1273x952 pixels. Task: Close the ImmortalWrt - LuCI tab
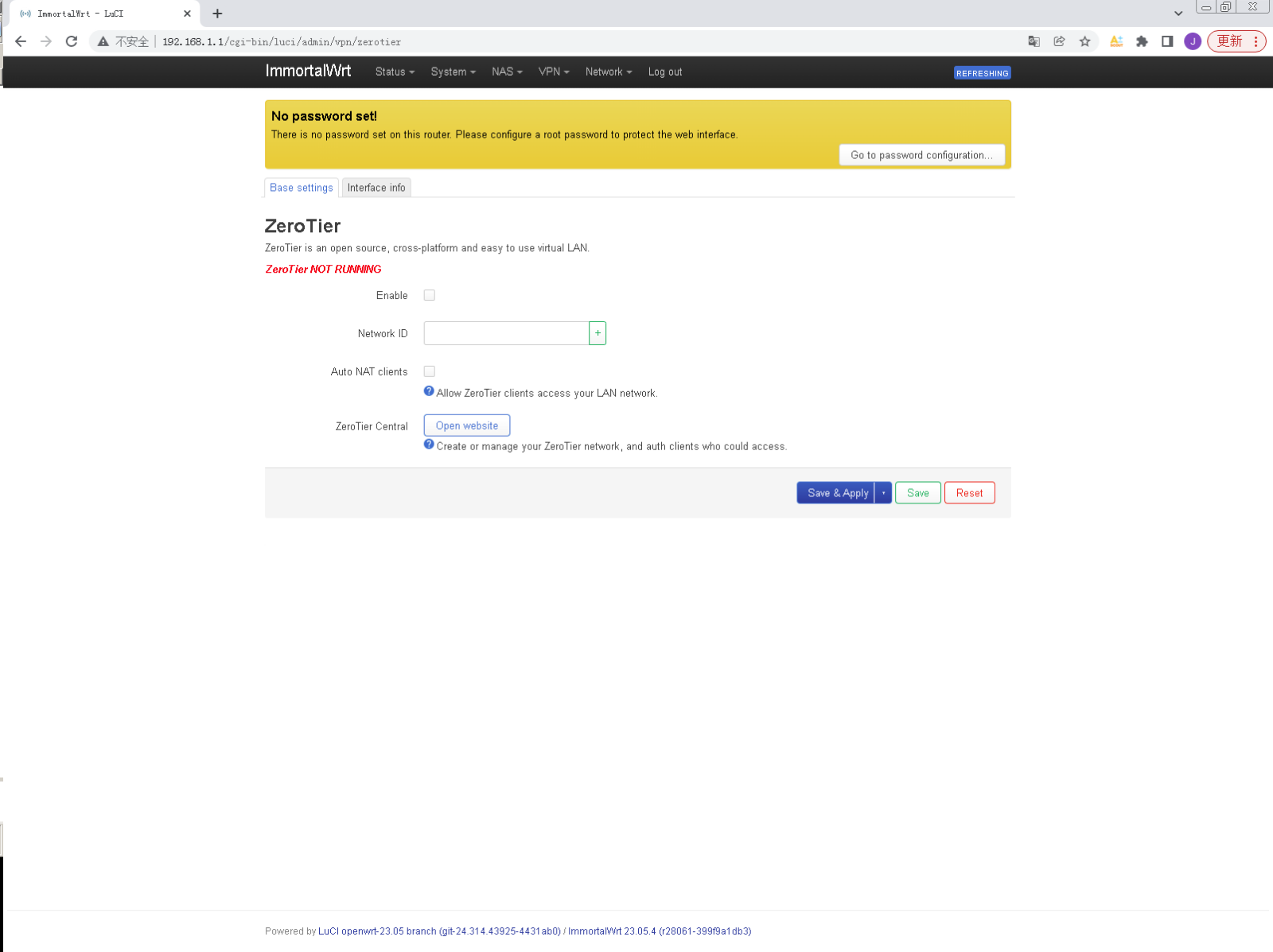pos(187,14)
